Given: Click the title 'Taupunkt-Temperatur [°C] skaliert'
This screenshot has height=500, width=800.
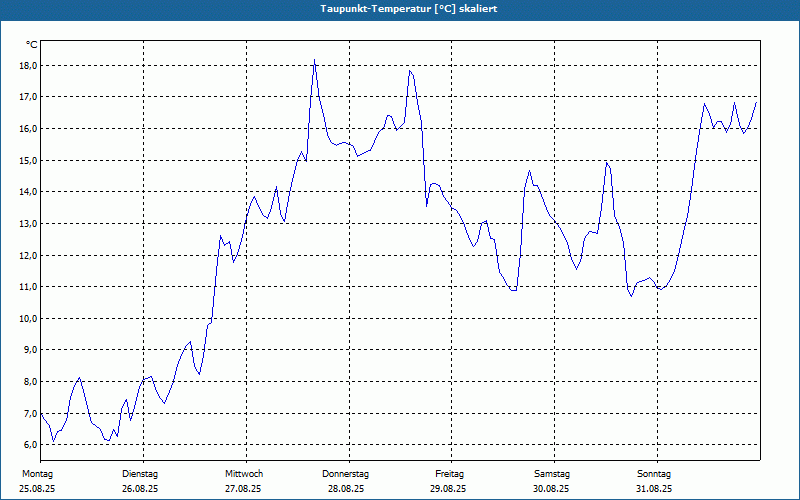Looking at the screenshot, I should pos(409,9).
